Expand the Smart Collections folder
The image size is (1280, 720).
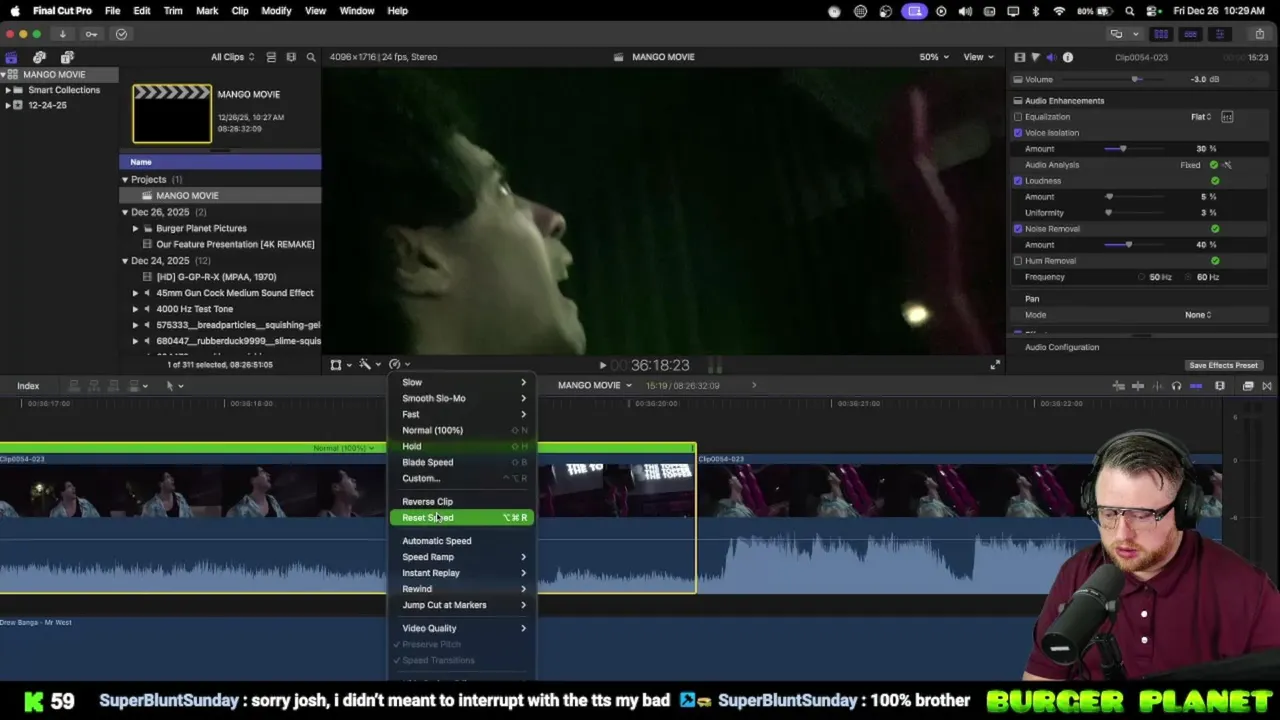click(8, 90)
